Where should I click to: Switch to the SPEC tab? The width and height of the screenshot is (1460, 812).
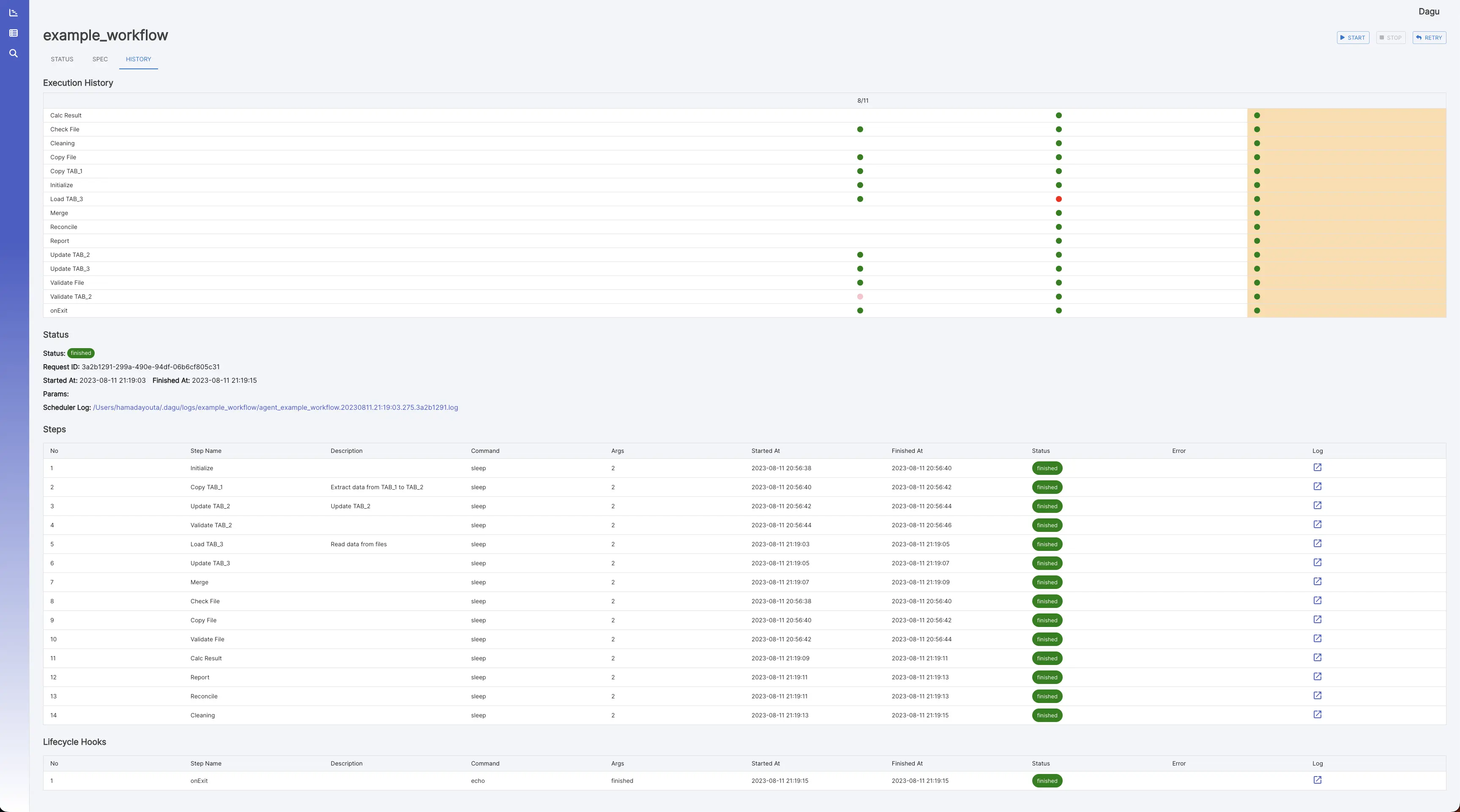click(100, 59)
